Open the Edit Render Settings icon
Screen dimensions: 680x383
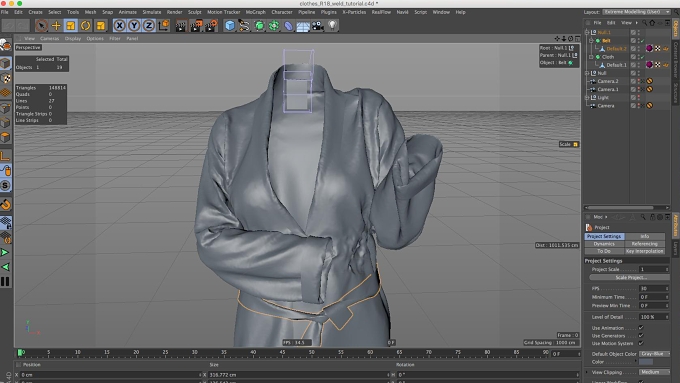pyautogui.click(x=211, y=26)
